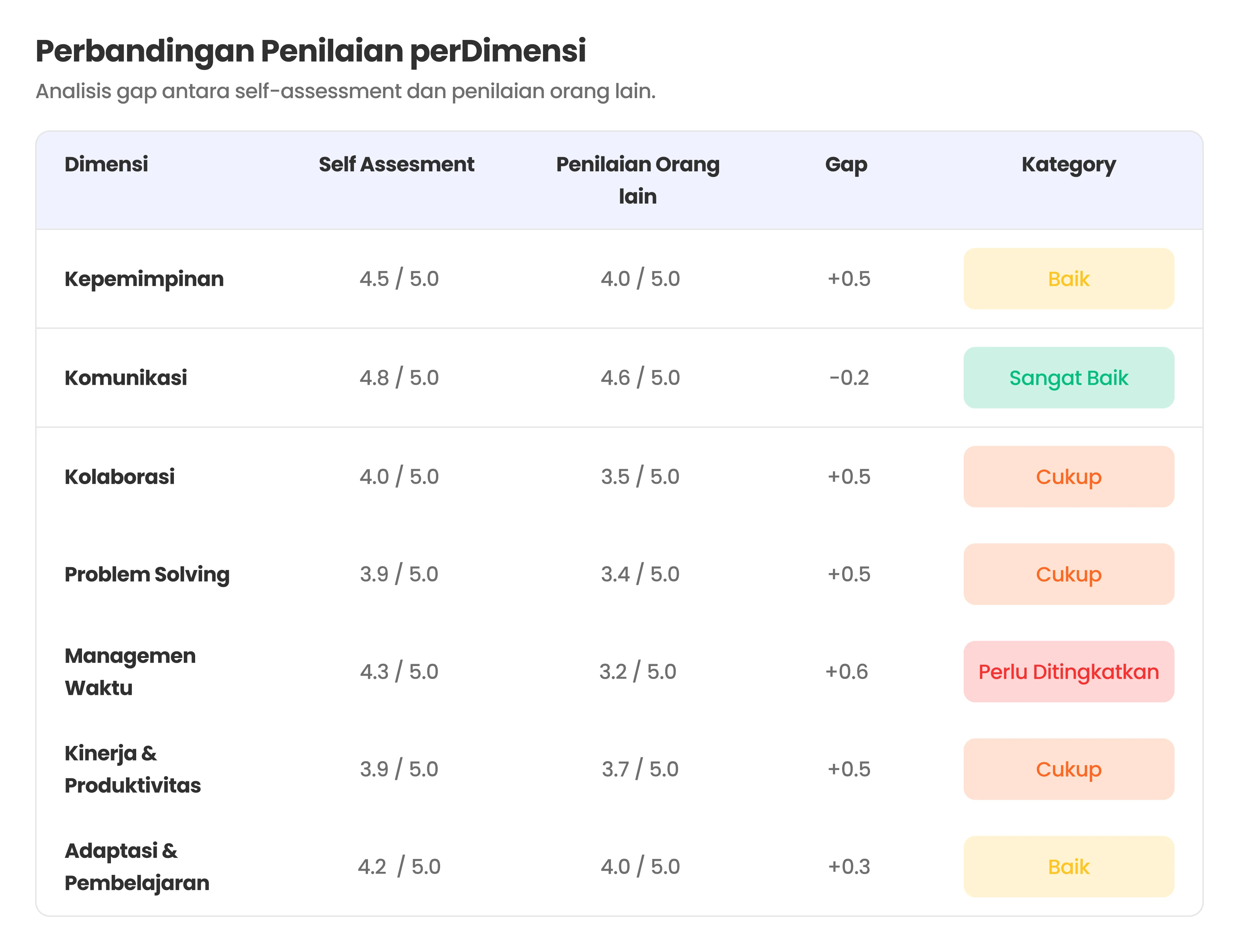Click the Baik badge for Kepemimpinan
1239x952 pixels.
point(1068,279)
